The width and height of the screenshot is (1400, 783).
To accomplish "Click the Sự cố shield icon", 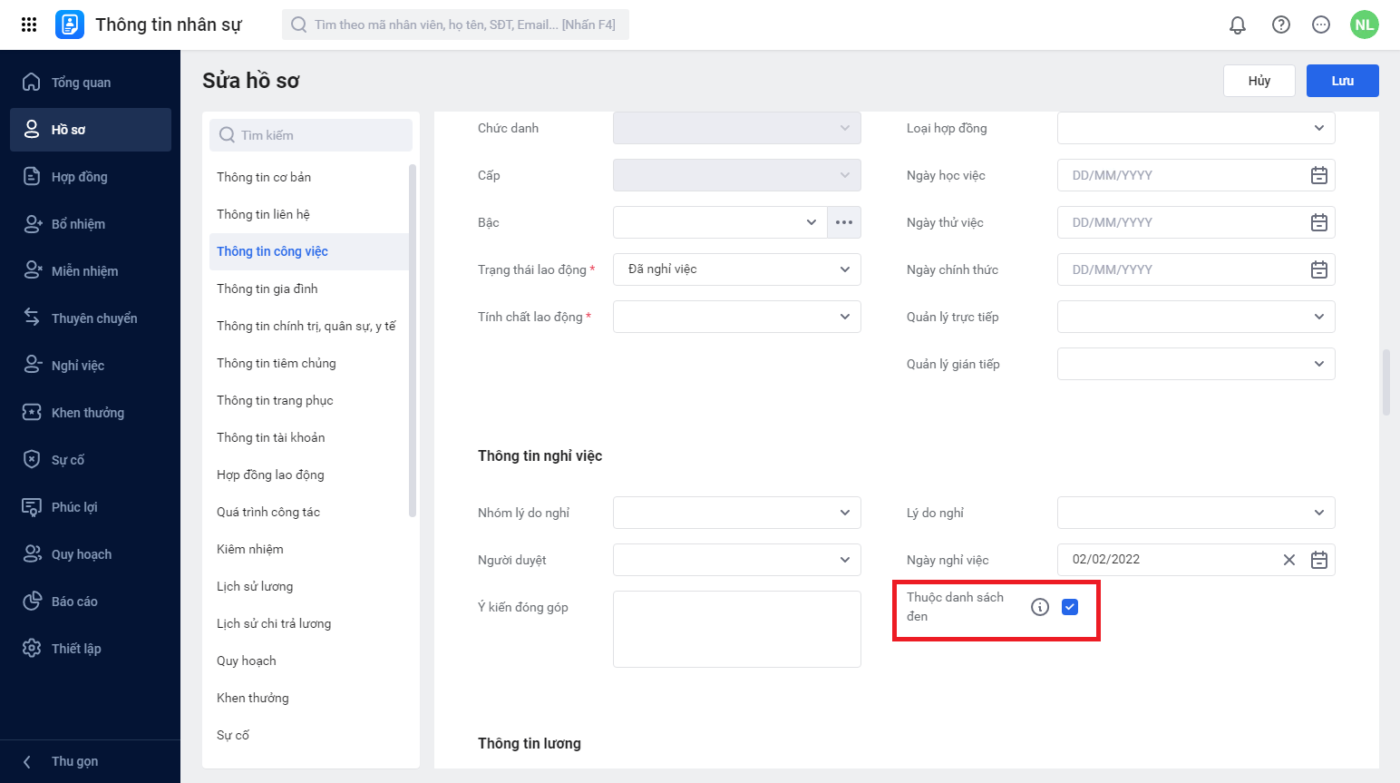I will coord(32,460).
